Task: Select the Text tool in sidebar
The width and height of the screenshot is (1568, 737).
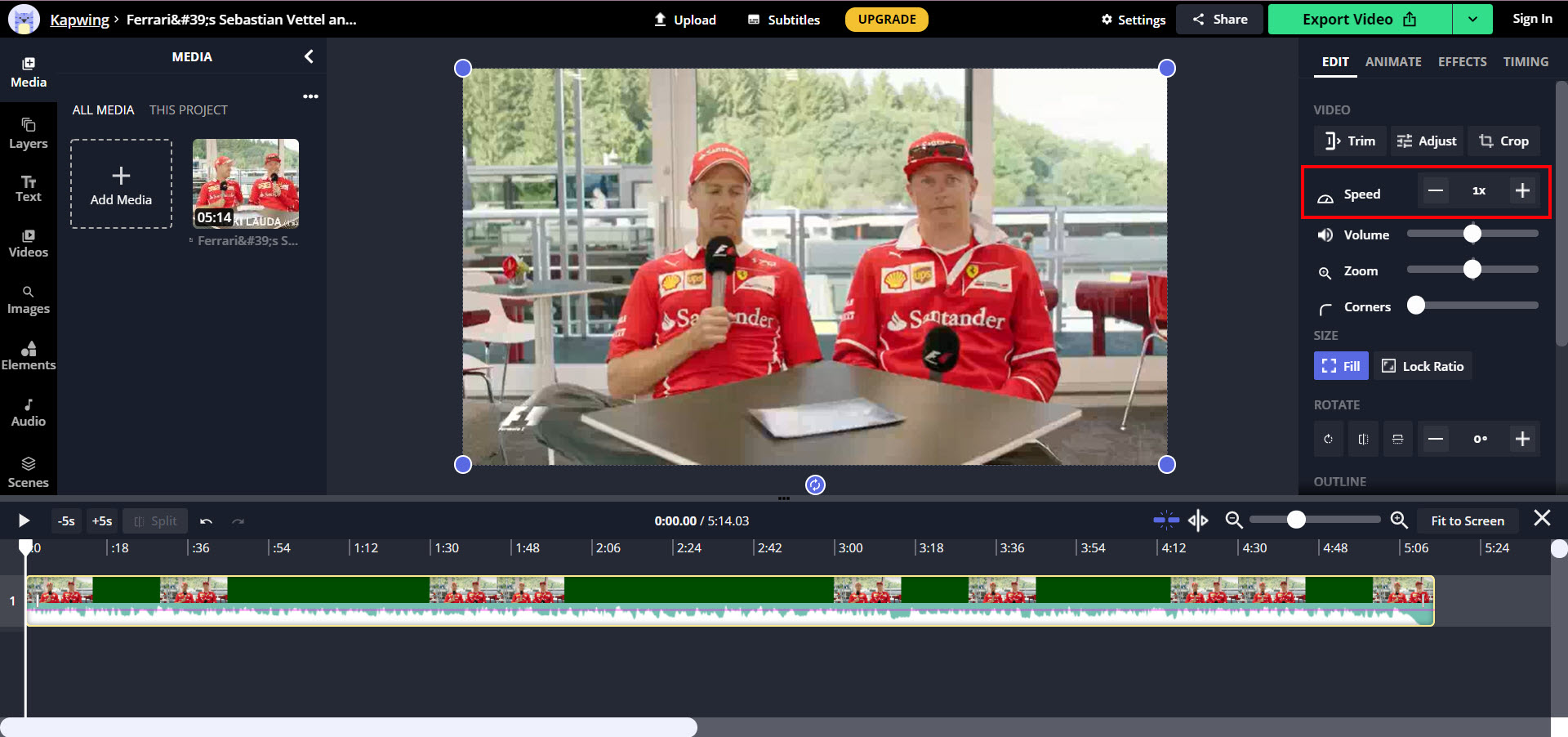Action: (x=29, y=188)
